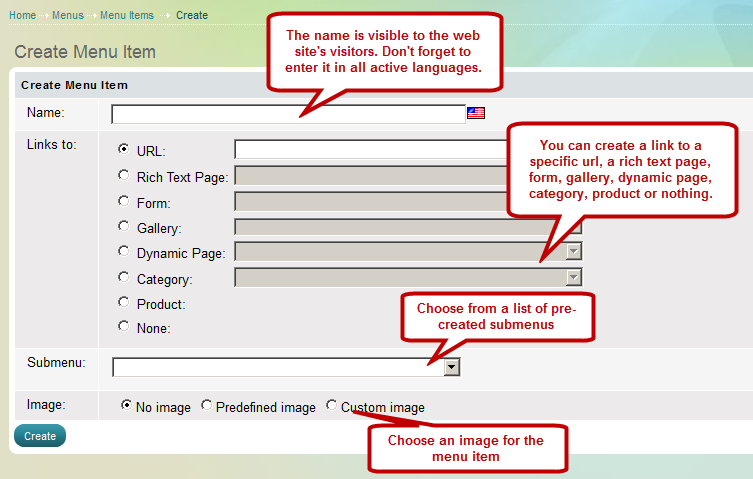Click into the Name text field

pos(288,114)
